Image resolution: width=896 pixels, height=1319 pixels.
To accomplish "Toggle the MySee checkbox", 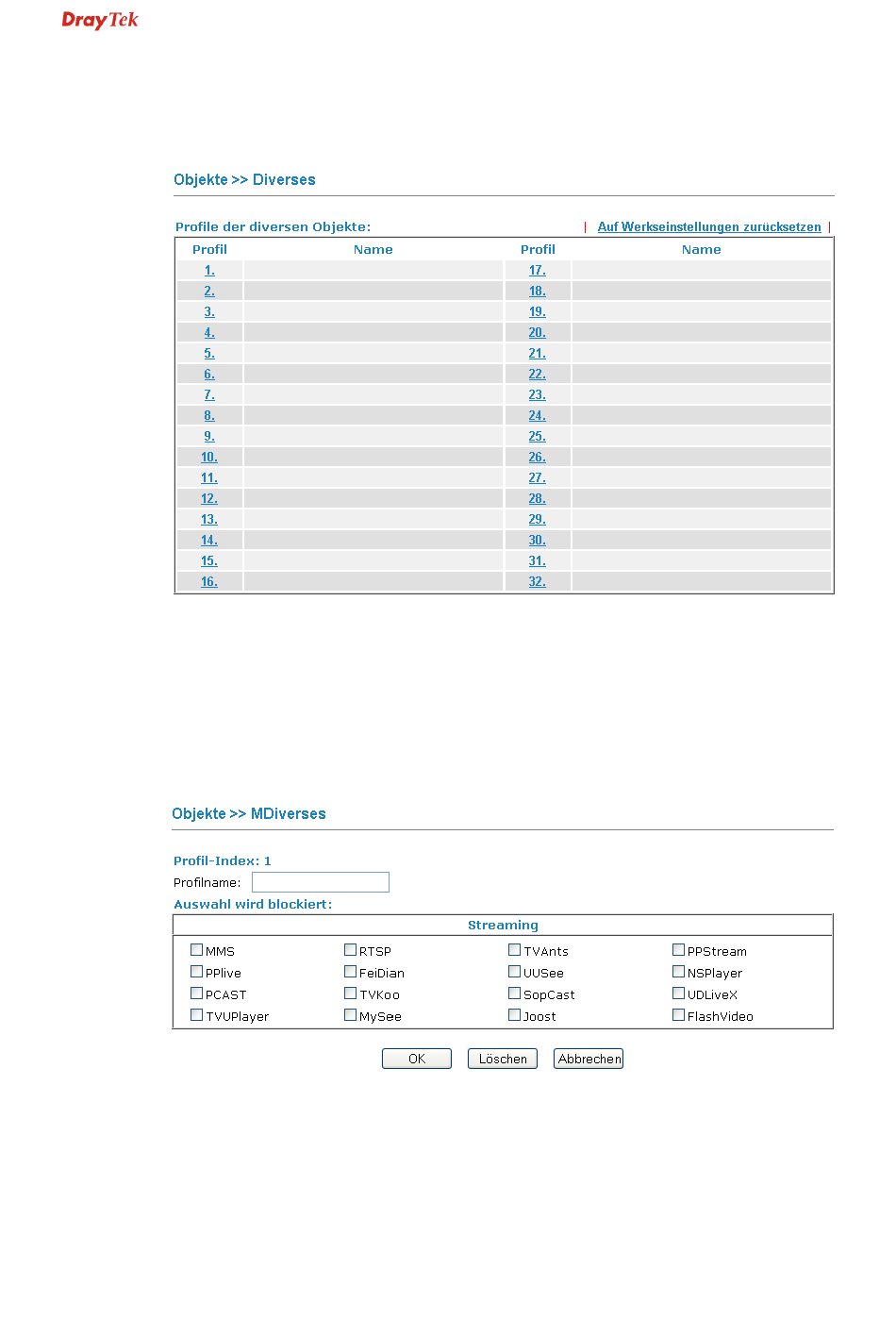I will click(x=350, y=1015).
